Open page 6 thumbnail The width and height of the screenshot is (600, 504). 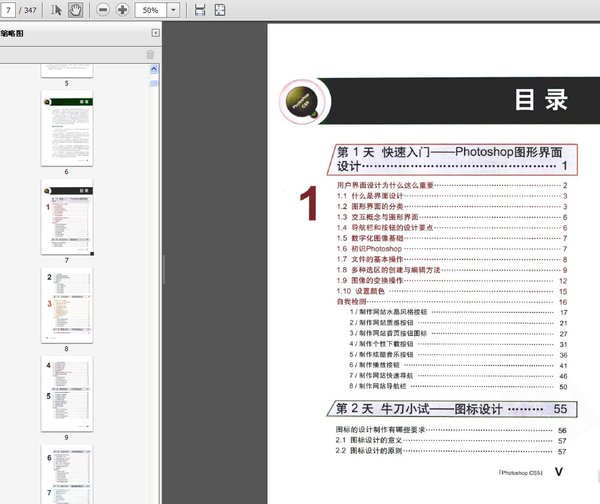point(67,128)
